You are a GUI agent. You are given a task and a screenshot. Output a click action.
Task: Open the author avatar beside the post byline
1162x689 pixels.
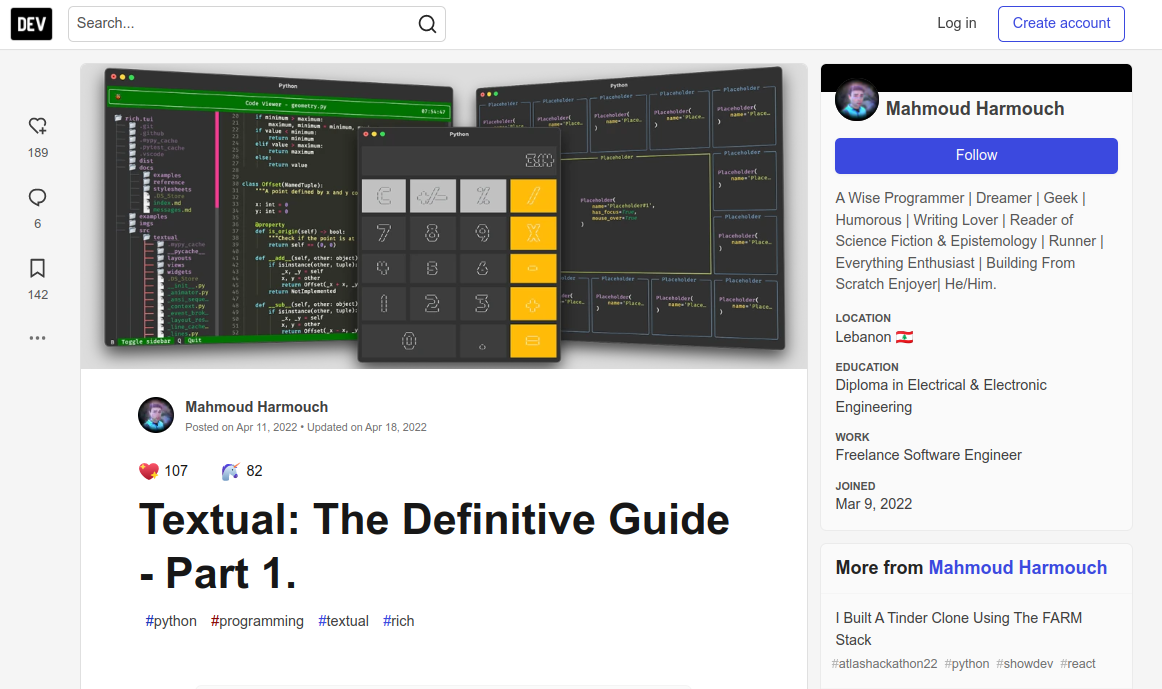click(x=156, y=415)
